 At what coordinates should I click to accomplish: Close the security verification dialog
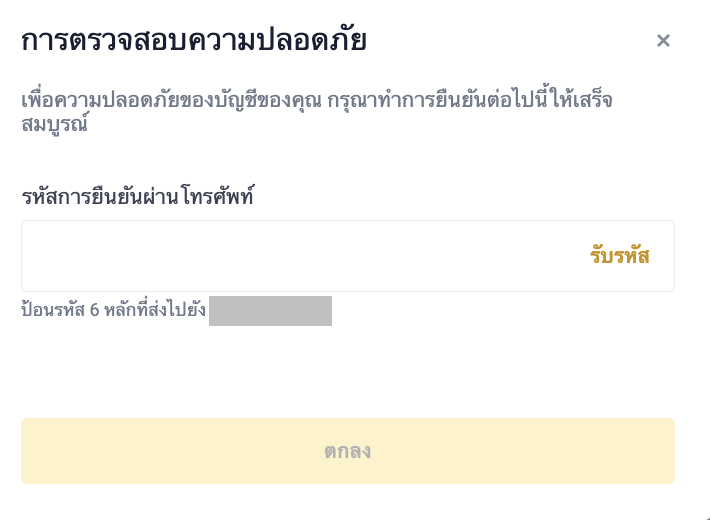pos(663,41)
